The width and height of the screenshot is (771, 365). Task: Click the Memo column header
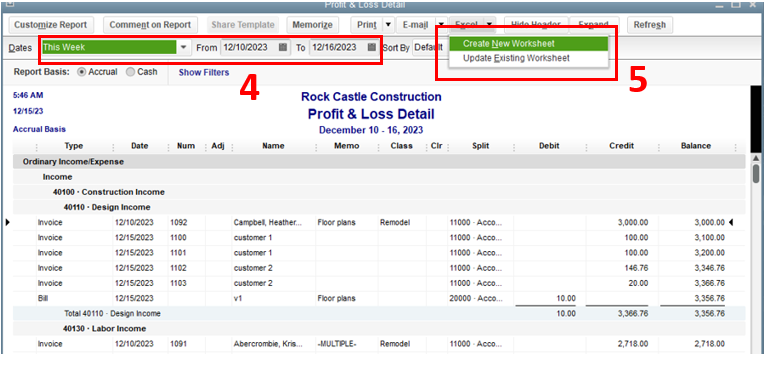(x=347, y=146)
